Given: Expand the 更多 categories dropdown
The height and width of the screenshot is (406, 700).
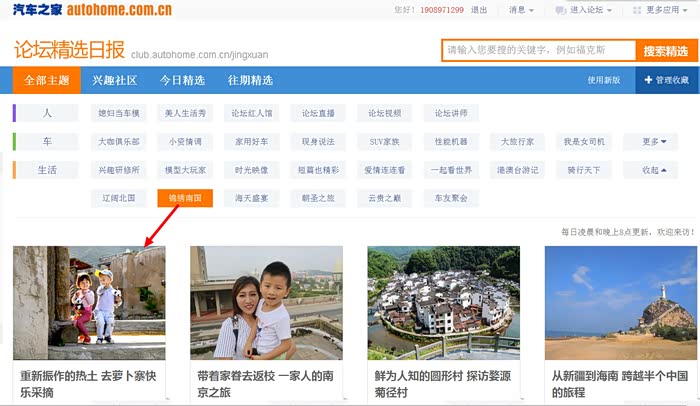Looking at the screenshot, I should tap(650, 142).
